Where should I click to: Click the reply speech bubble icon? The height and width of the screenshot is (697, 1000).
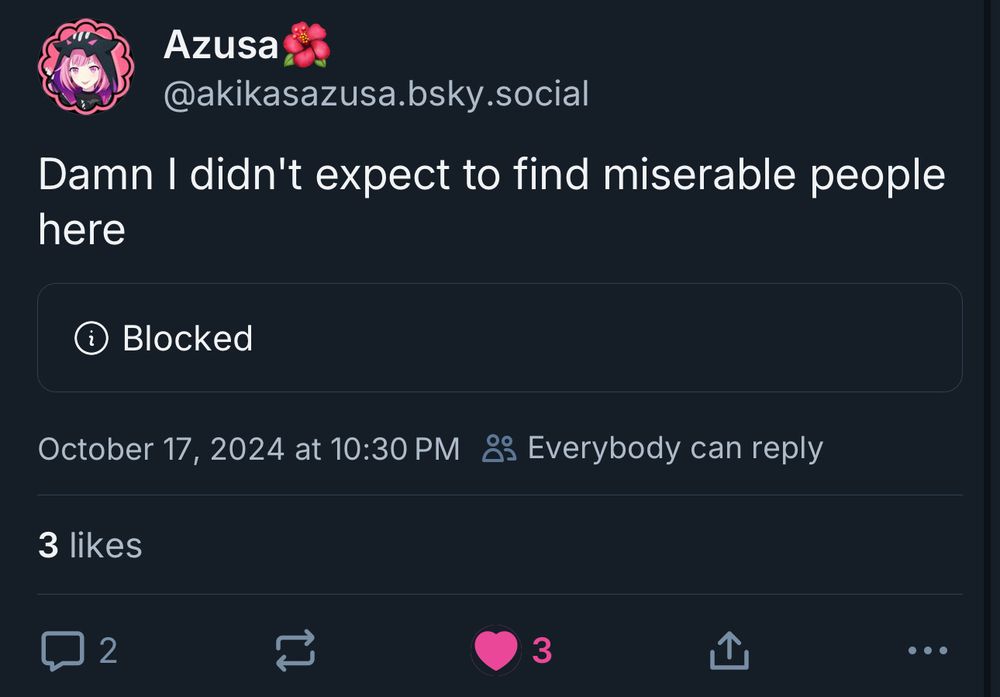point(62,651)
